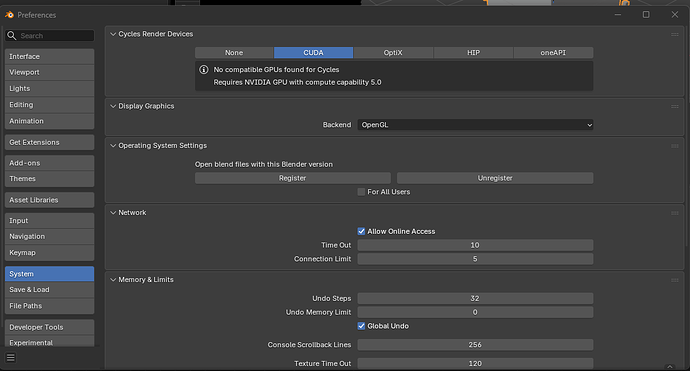Select None as Cycles render device
Image resolution: width=690 pixels, height=371 pixels.
click(234, 53)
